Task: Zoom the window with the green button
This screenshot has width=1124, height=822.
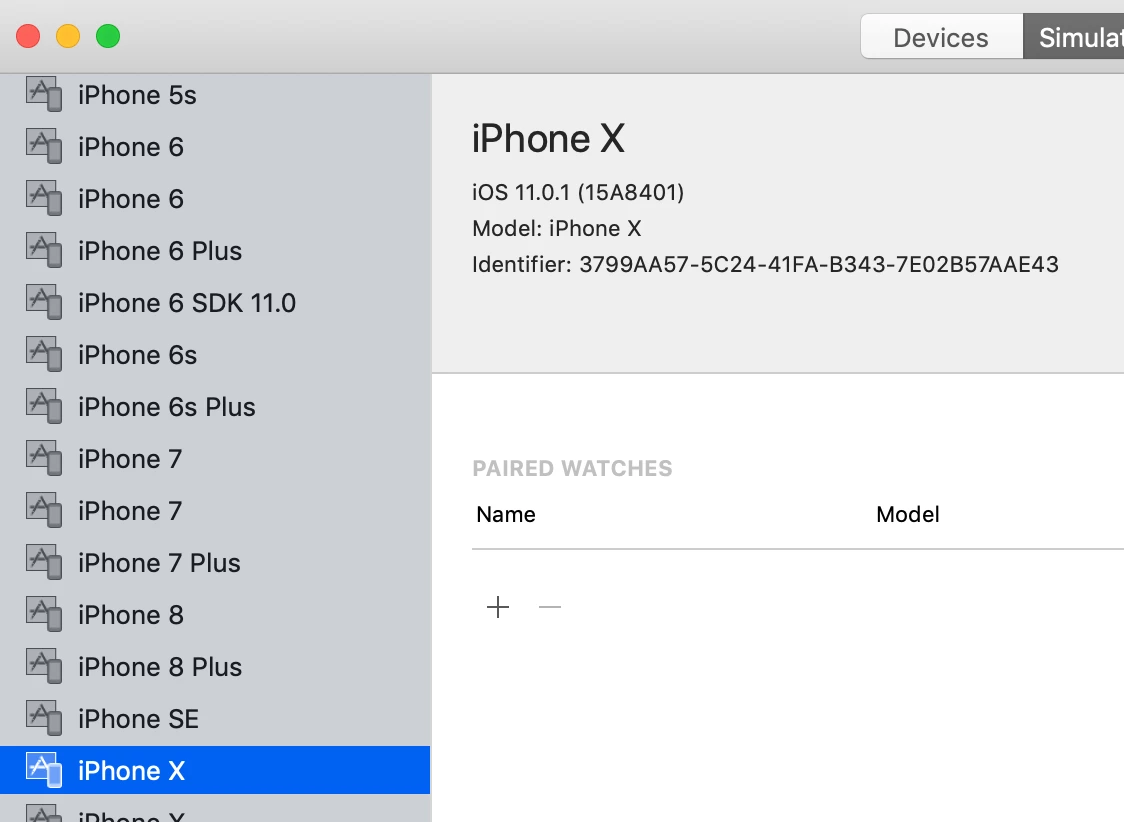Action: (x=108, y=36)
